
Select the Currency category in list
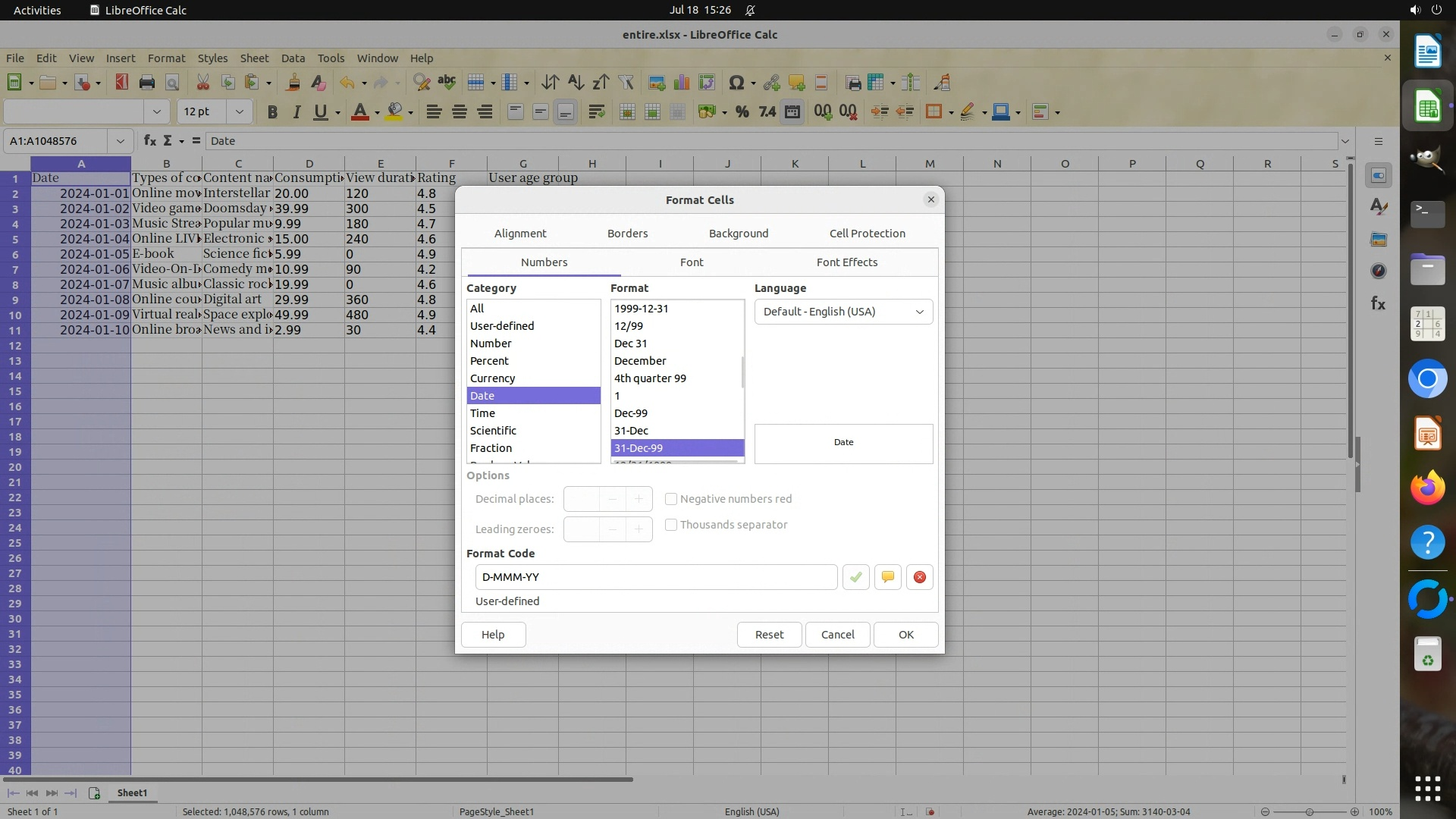[493, 378]
